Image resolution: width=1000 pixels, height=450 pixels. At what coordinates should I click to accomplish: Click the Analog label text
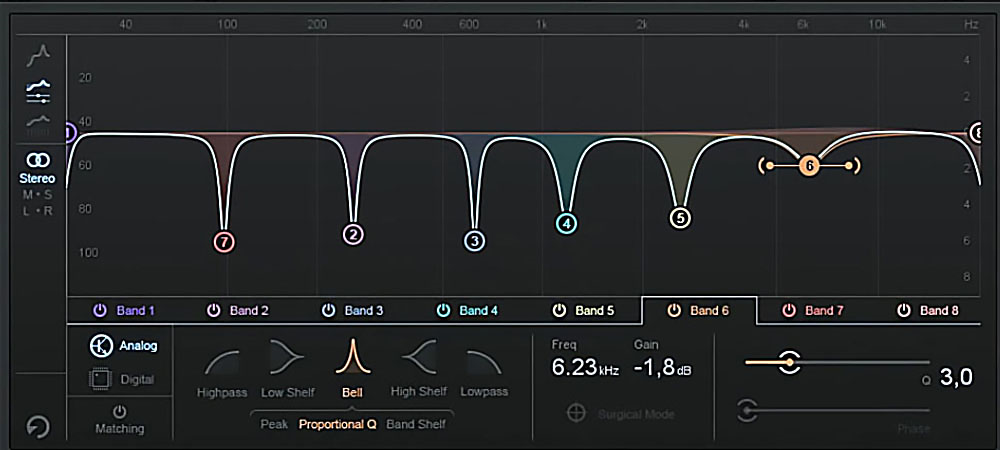[x=138, y=346]
